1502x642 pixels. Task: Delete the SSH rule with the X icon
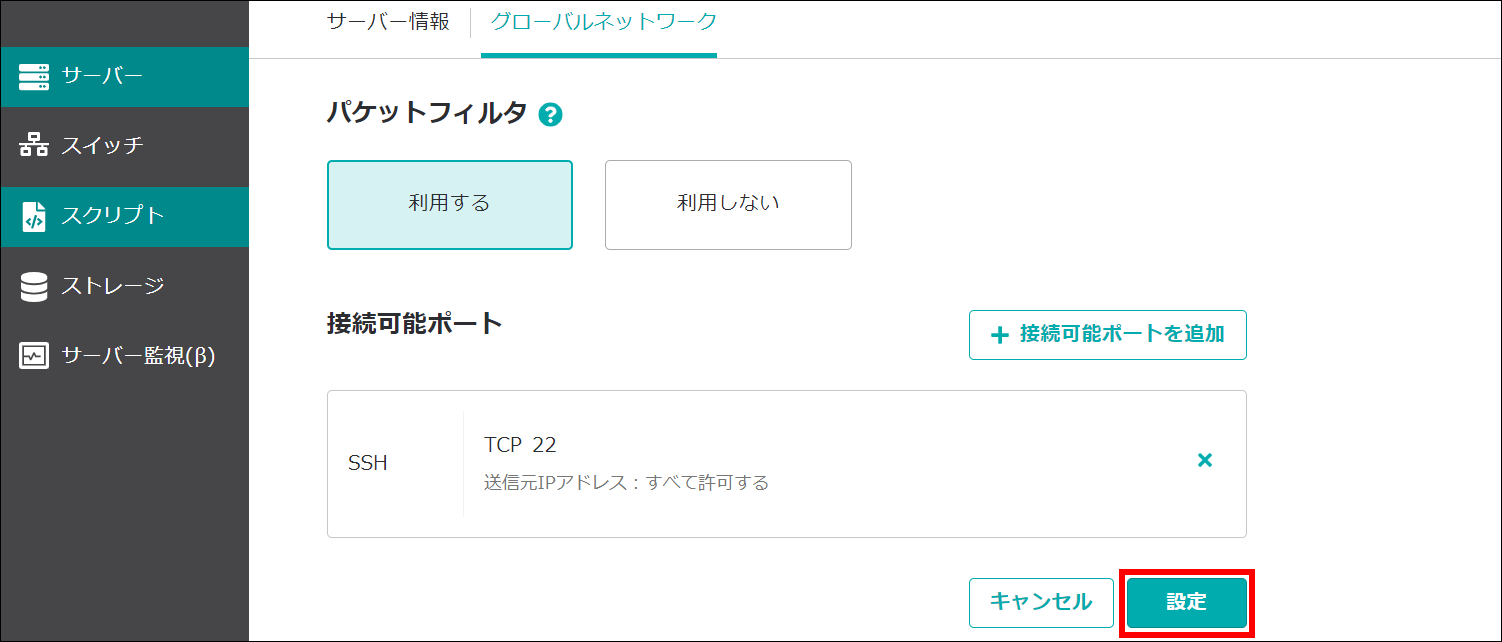[x=1205, y=461]
